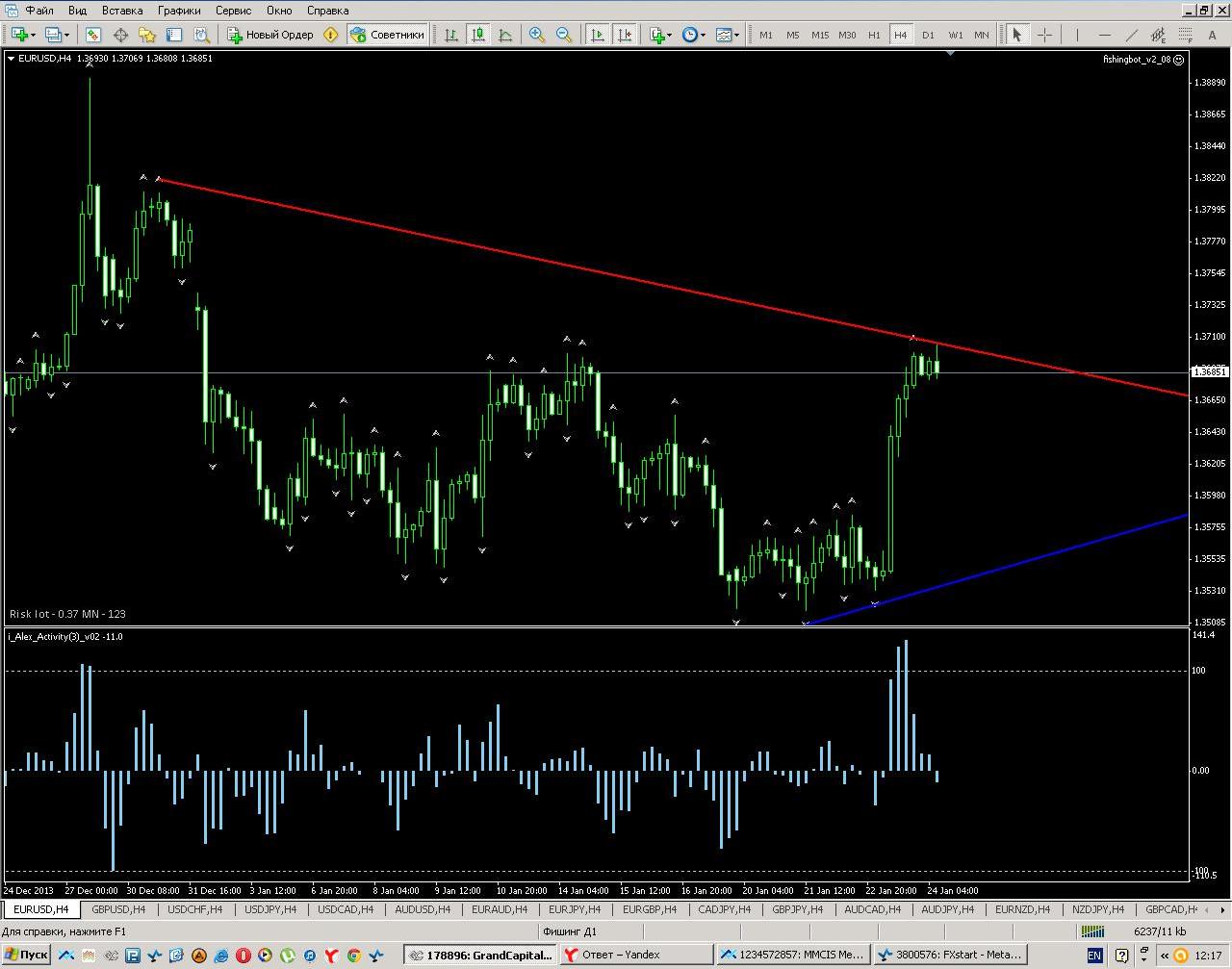Switch timeframe to M30
This screenshot has height=969, width=1232.
pos(847,35)
